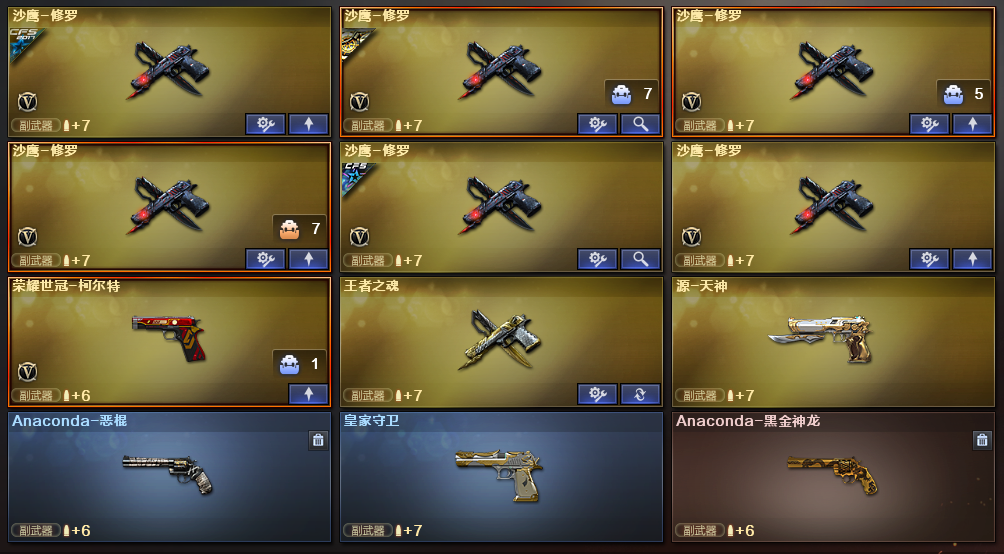Click trash icon on Anaconda-黑金神龙 card
Screen dimensions: 1004x554
tap(982, 440)
